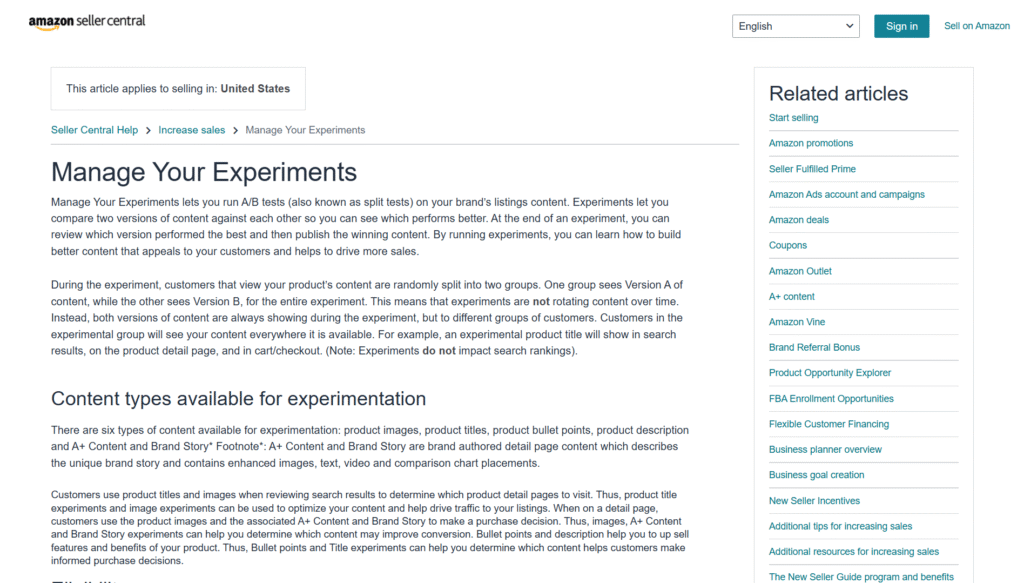1024x583 pixels.
Task: Open the Coupons related article
Action: click(787, 245)
